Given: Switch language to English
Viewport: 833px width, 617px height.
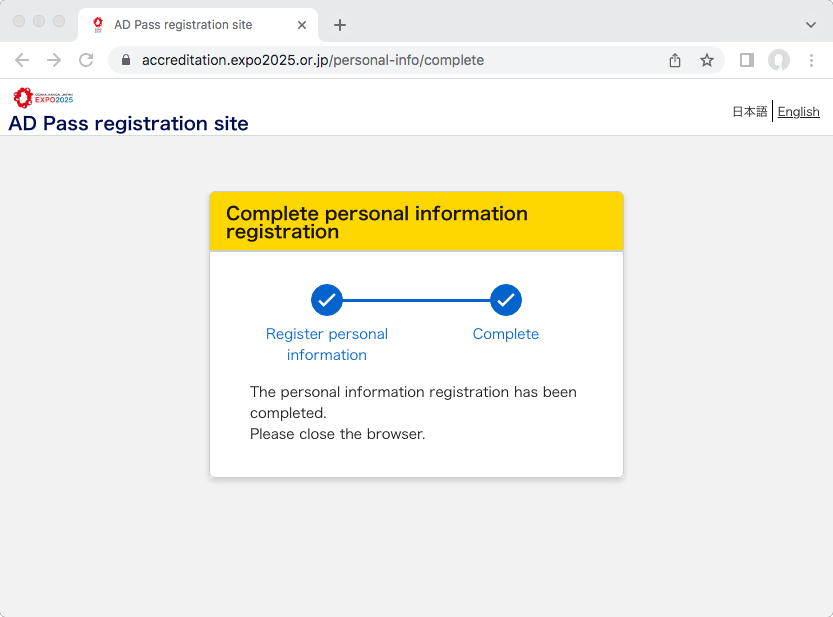Looking at the screenshot, I should click(x=798, y=112).
